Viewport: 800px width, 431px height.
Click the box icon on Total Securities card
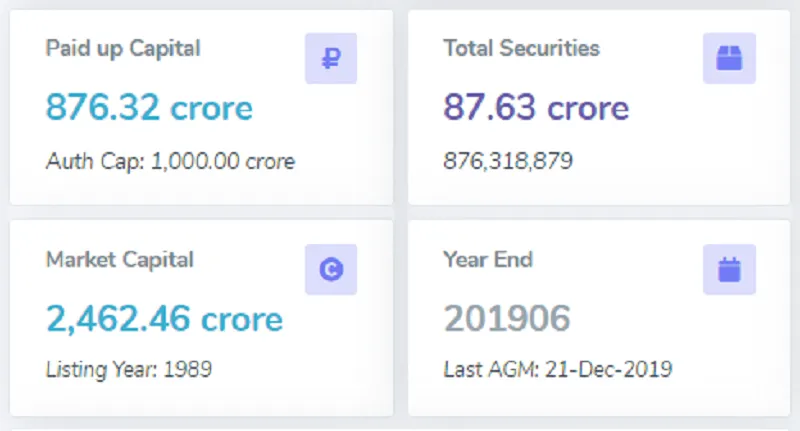pos(729,59)
